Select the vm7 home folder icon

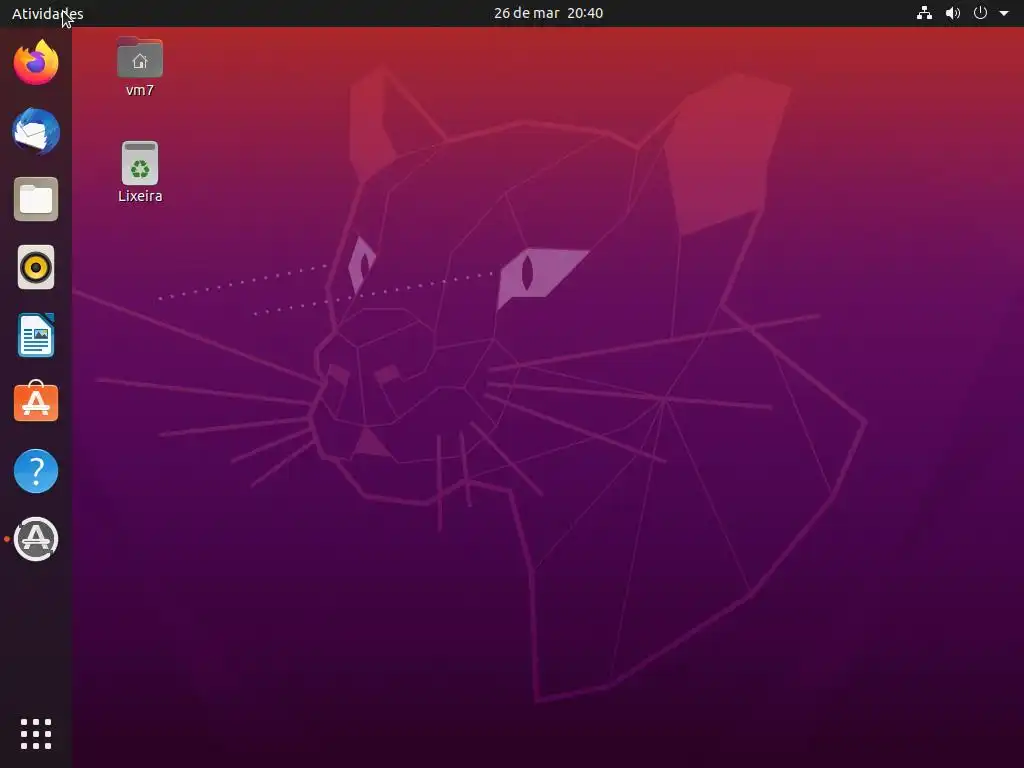pyautogui.click(x=140, y=57)
